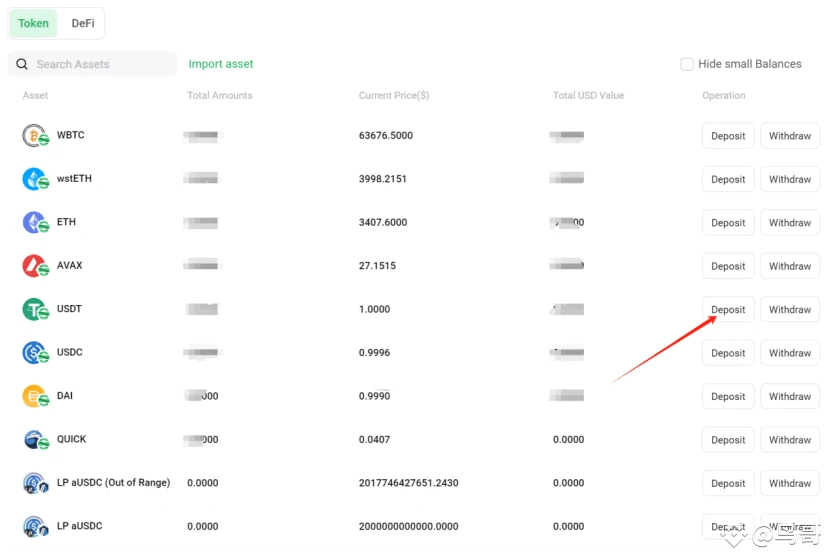This screenshot has height=557, width=830.
Task: Click the USDT token icon
Action: [x=35, y=309]
